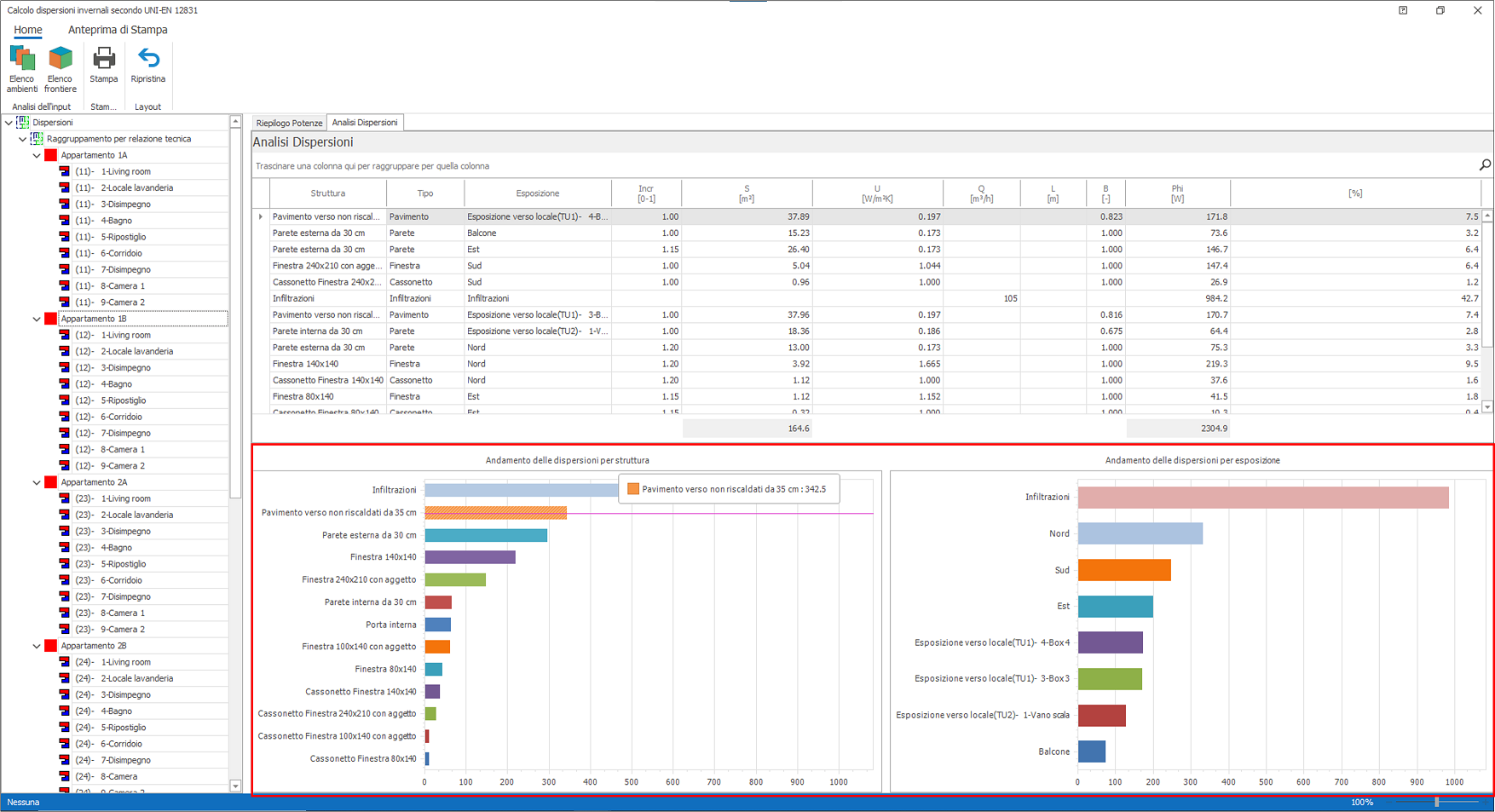
Task: Collapse the Appartamento 2A tree node
Action: click(x=37, y=483)
